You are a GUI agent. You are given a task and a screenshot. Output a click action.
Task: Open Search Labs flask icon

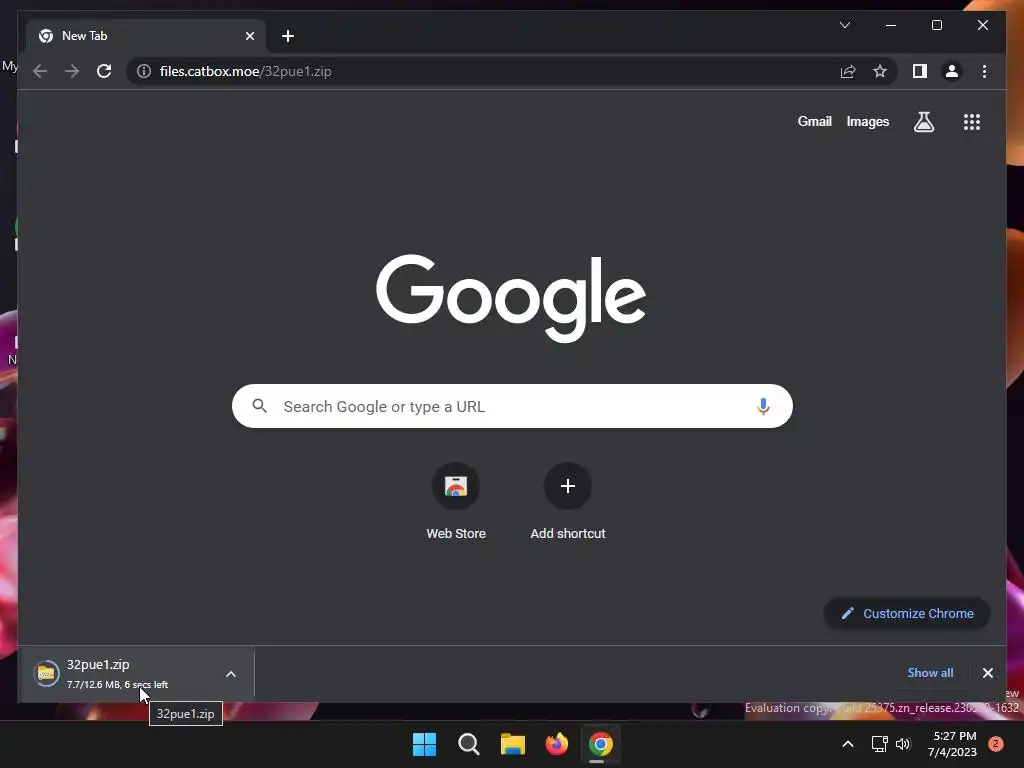coord(923,122)
